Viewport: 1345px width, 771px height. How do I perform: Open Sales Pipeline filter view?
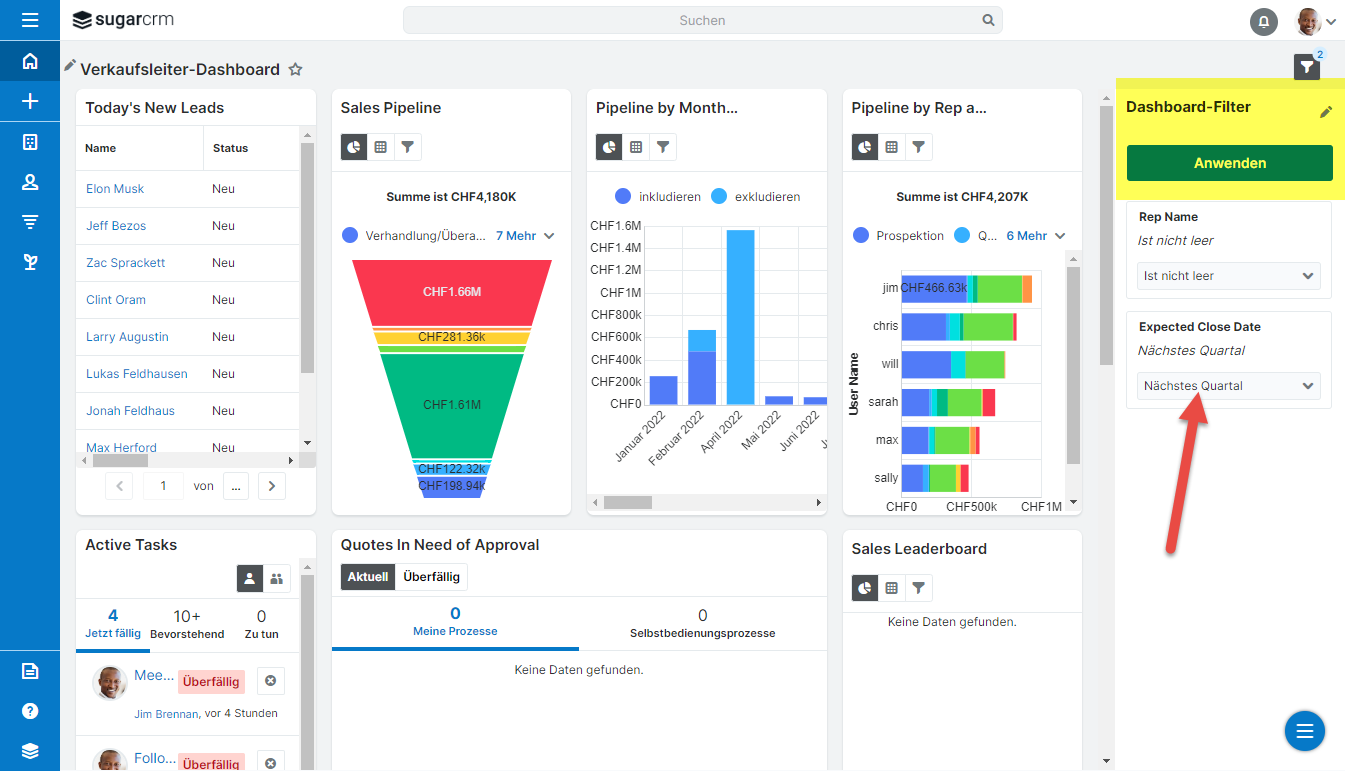408,147
